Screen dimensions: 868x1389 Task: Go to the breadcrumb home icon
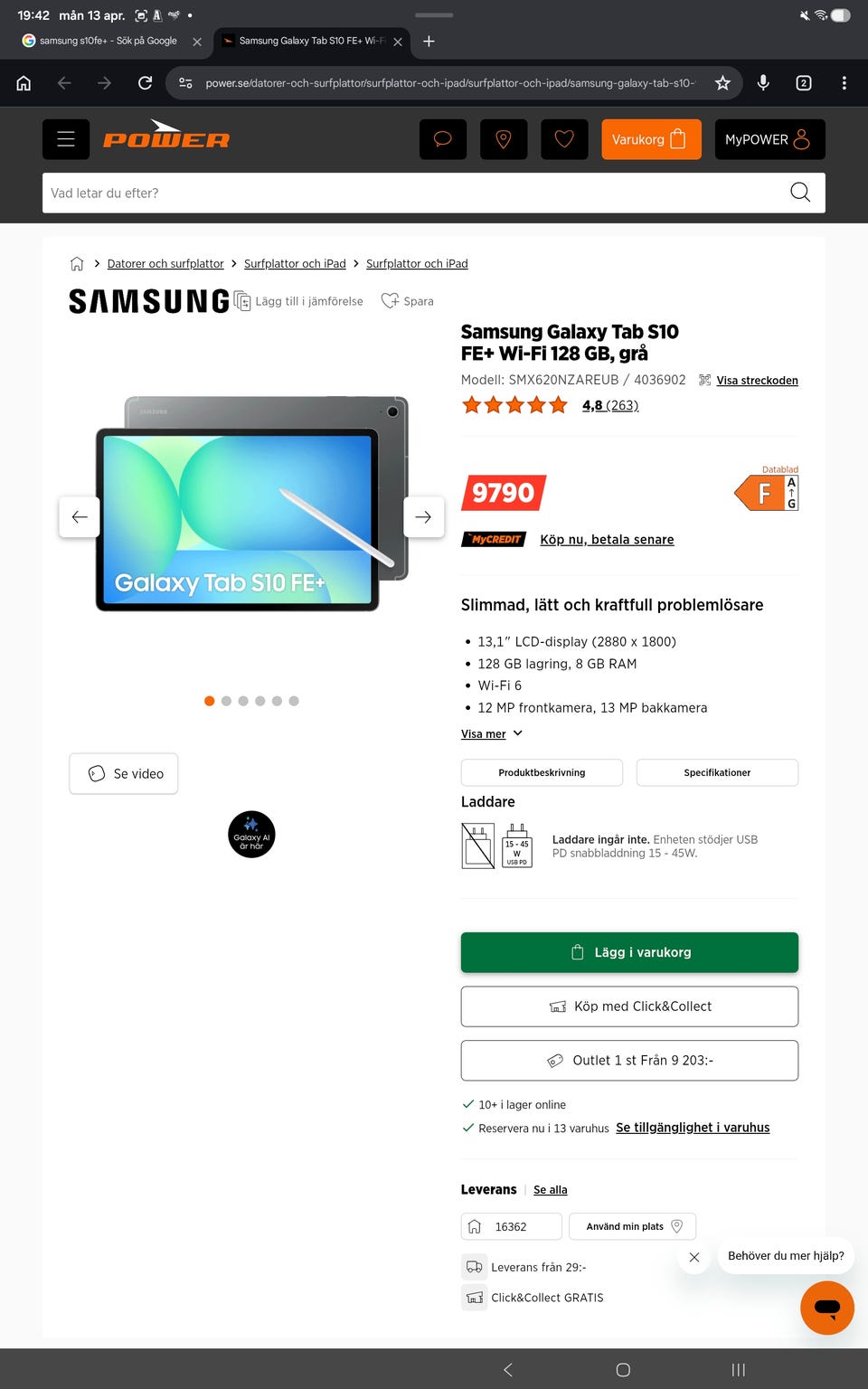click(77, 264)
